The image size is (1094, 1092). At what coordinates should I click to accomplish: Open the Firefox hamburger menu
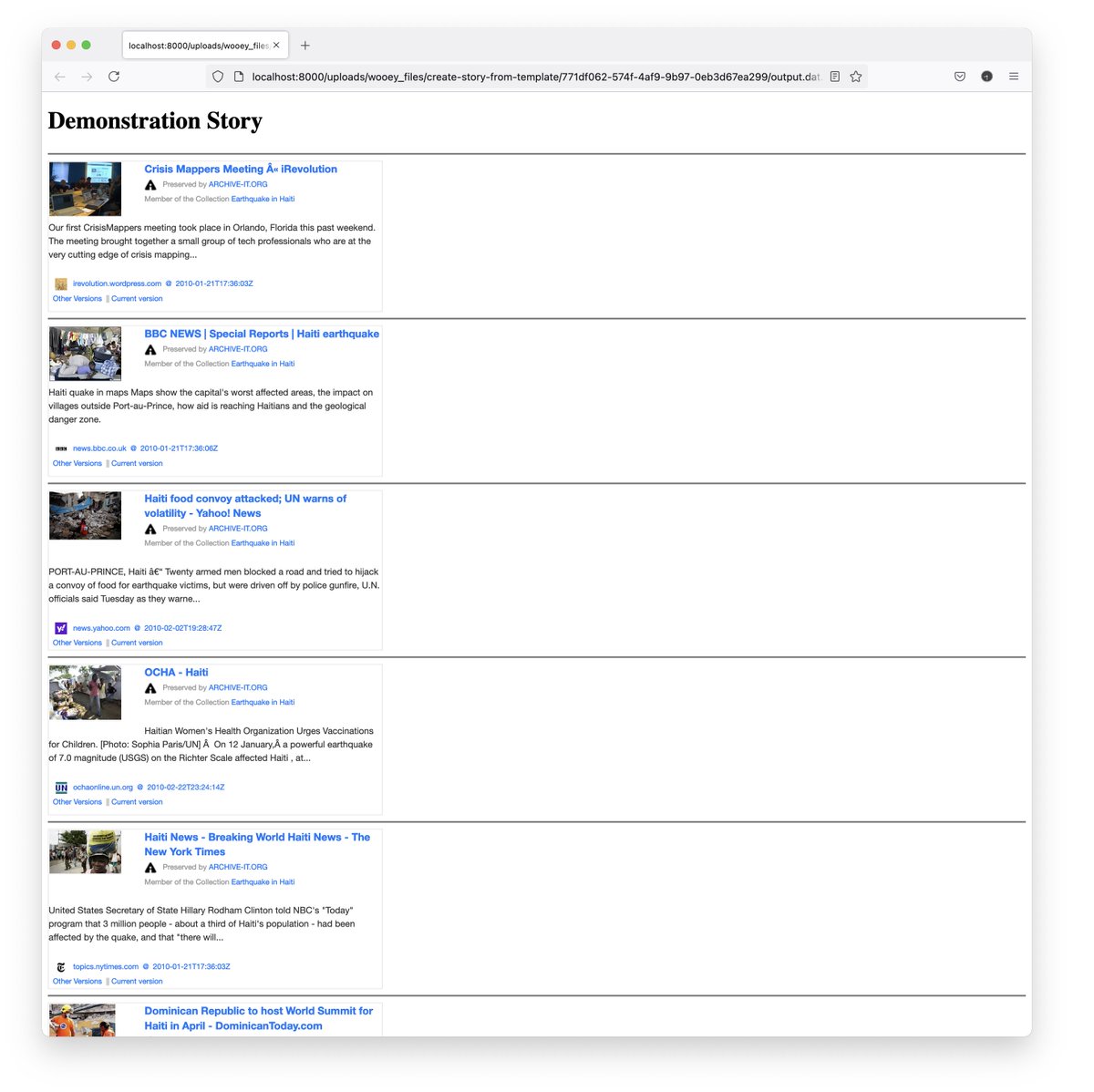[1014, 77]
